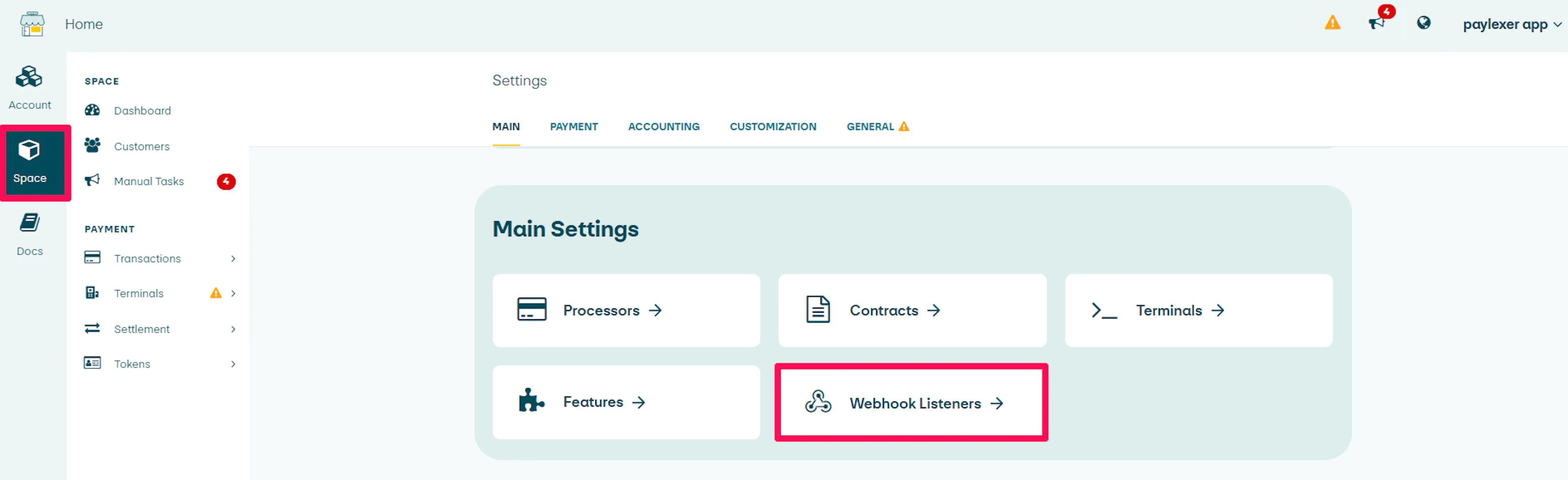
Task: Open the Processors settings card
Action: pyautogui.click(x=626, y=310)
